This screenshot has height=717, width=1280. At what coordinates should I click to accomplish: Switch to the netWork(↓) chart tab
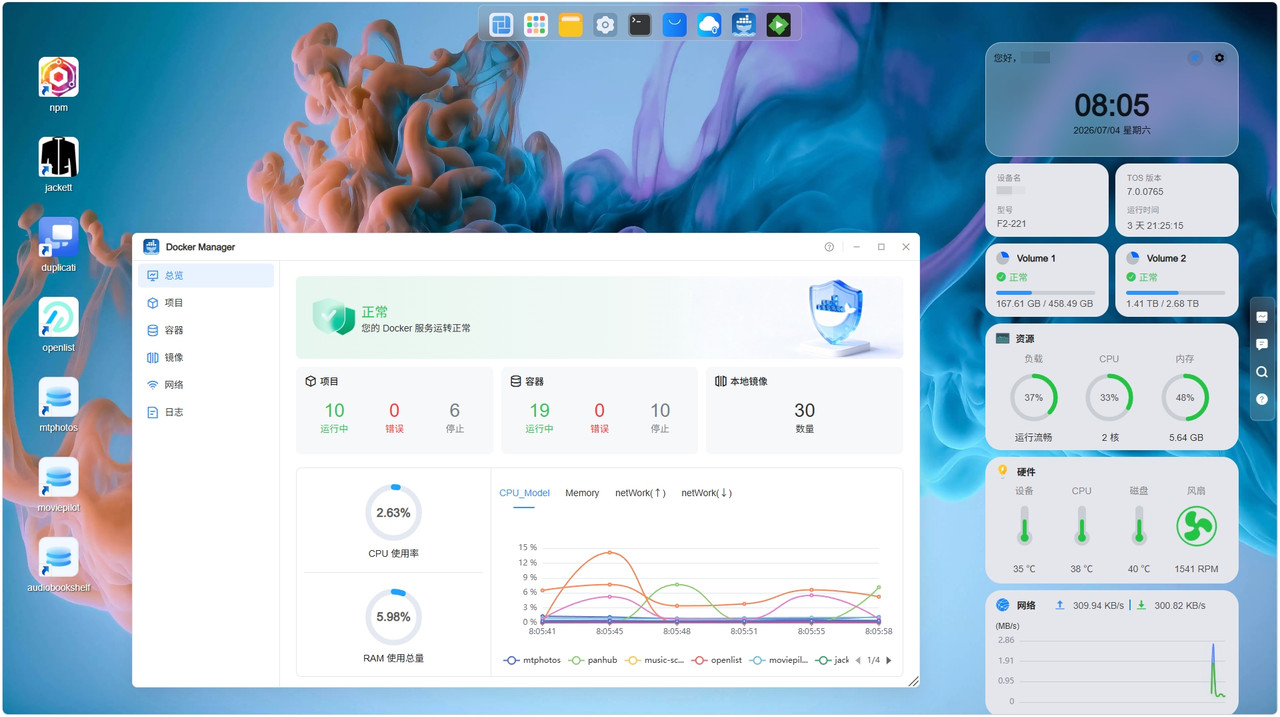tap(706, 493)
